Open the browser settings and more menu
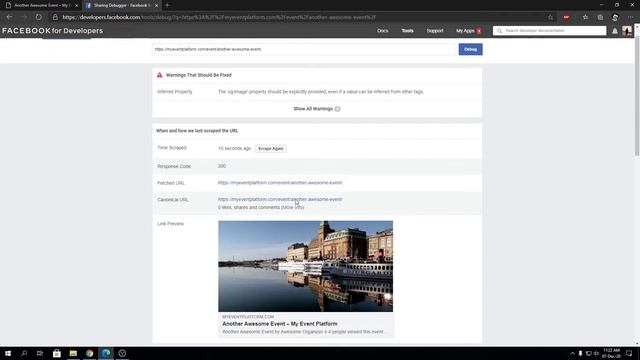 tap(631, 17)
